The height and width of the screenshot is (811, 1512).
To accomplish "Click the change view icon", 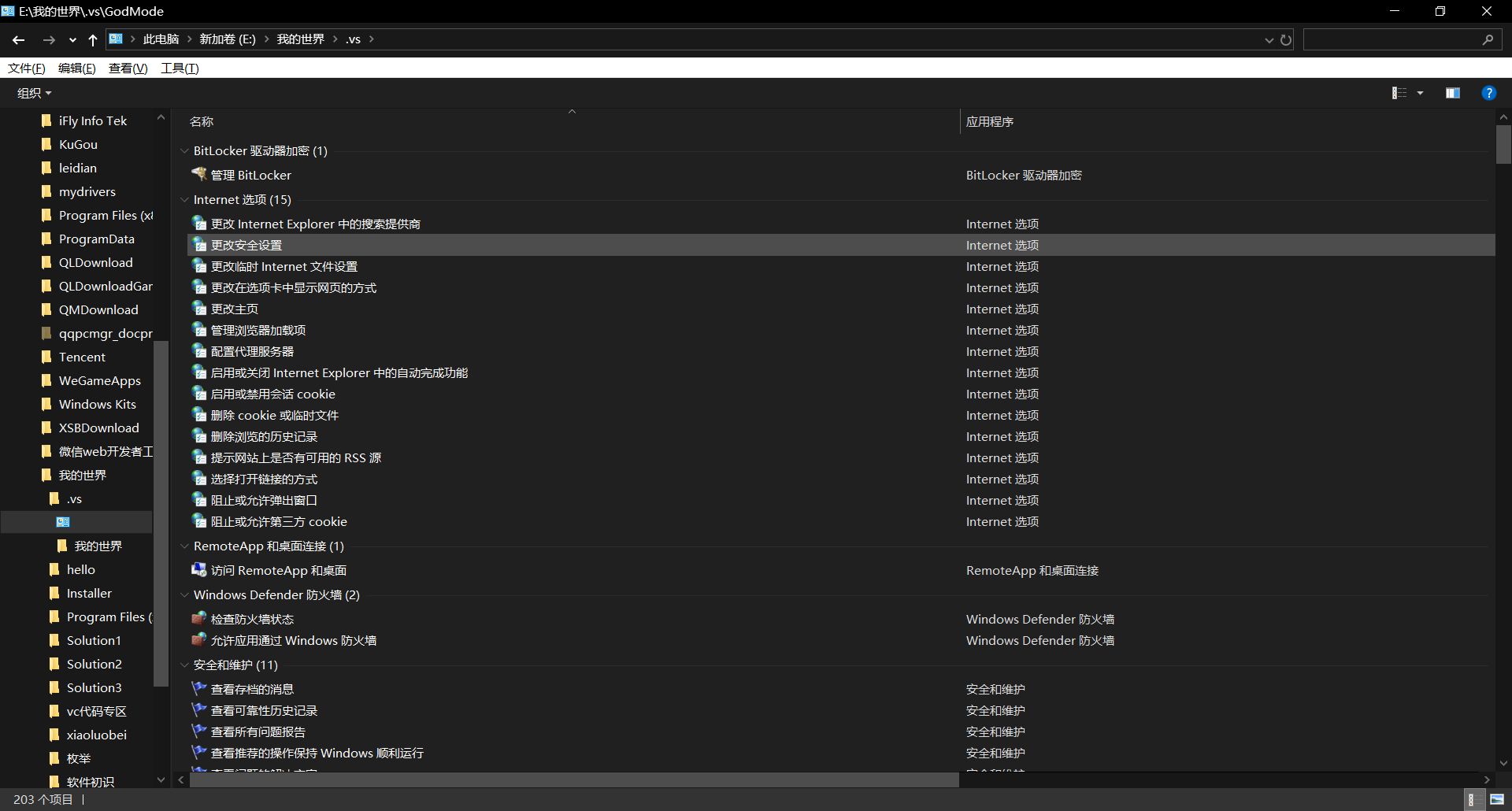I will click(x=1399, y=93).
